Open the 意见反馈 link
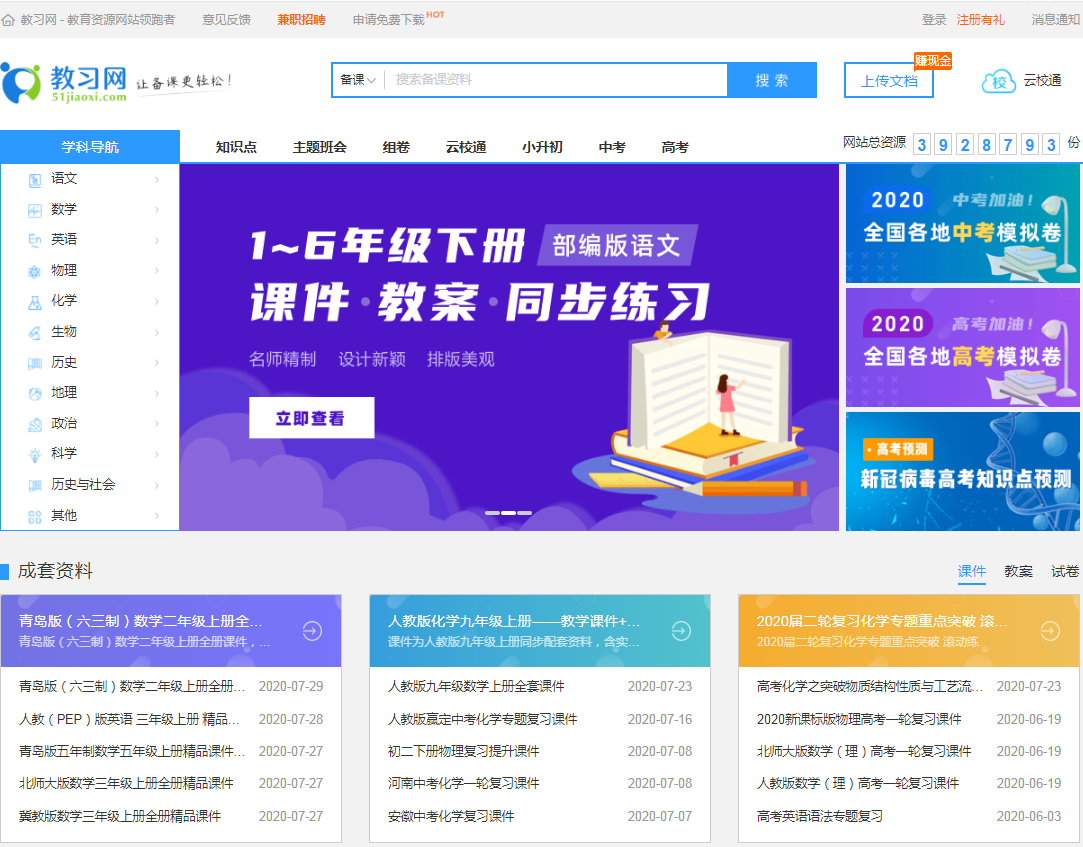The width and height of the screenshot is (1083, 847). pos(227,20)
